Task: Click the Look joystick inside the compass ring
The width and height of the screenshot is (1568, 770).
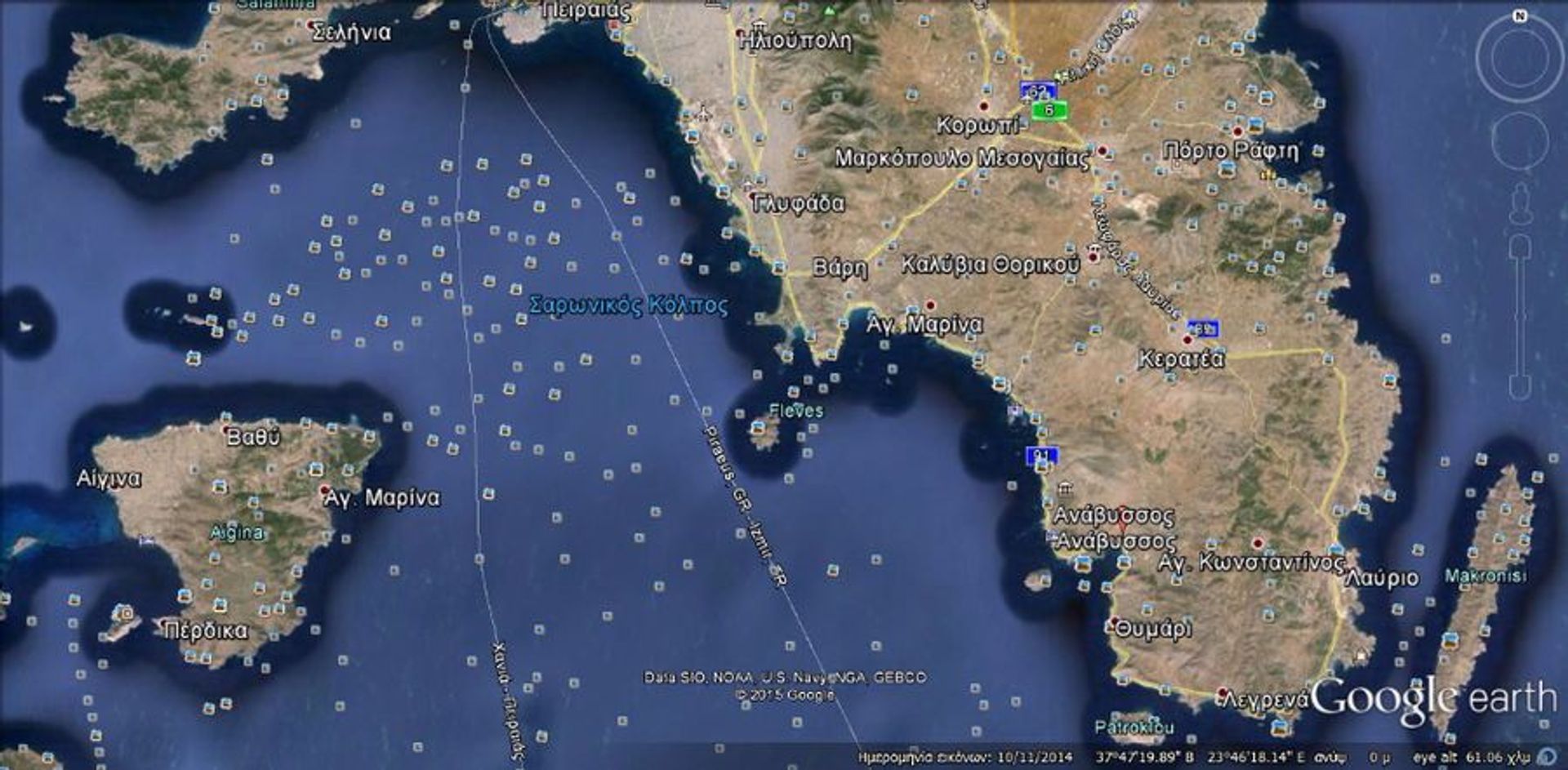Action: coord(1520,59)
